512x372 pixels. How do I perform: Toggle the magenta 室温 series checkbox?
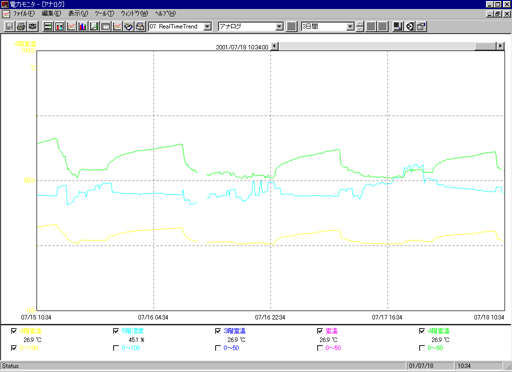[320, 331]
